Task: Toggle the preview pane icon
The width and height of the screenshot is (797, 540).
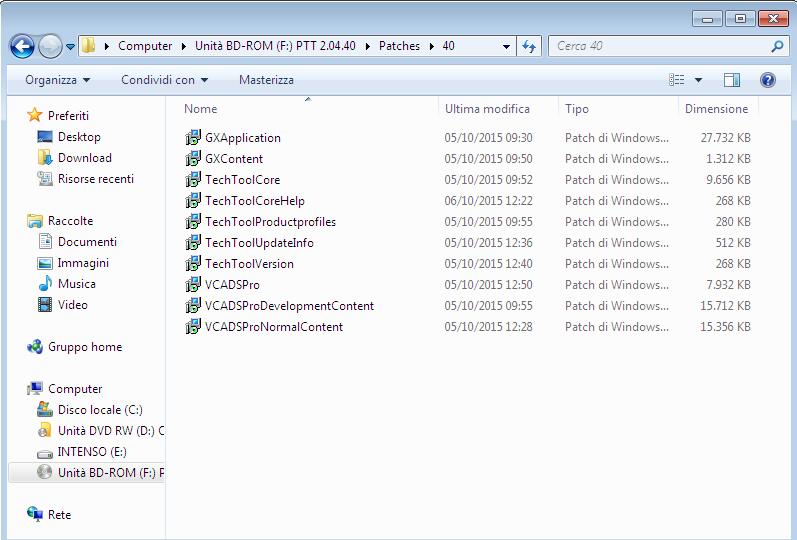Action: click(732, 80)
